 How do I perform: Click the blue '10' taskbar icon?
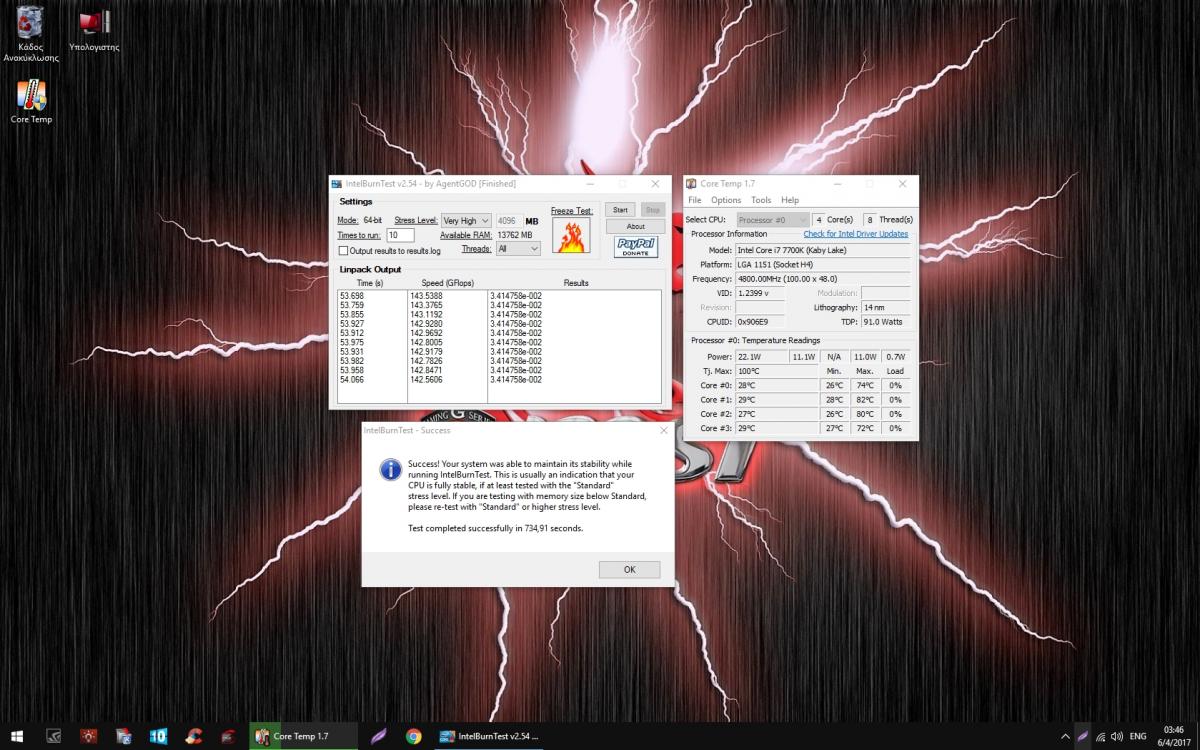(158, 736)
